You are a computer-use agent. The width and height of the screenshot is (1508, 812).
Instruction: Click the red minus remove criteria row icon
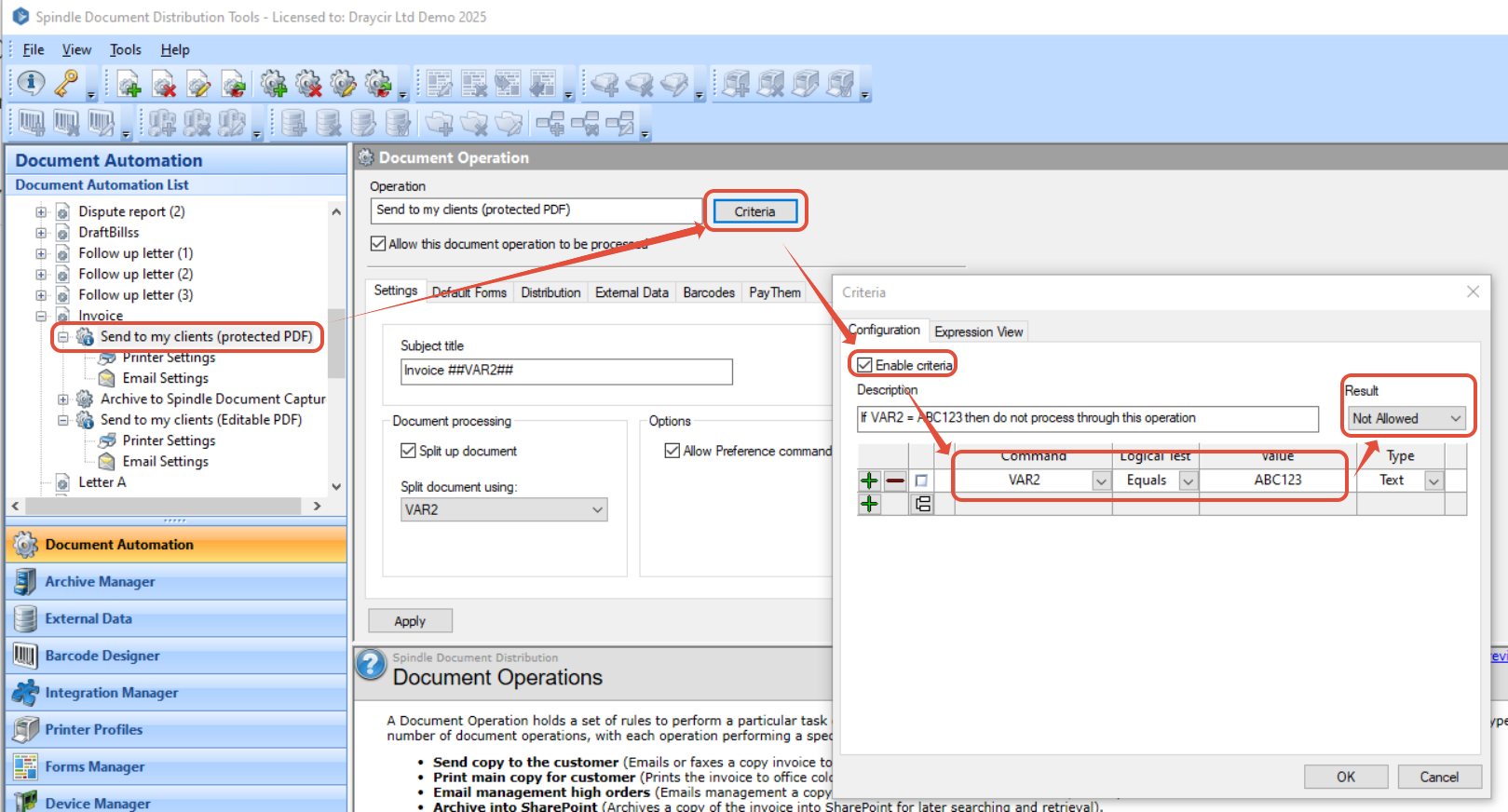point(895,480)
